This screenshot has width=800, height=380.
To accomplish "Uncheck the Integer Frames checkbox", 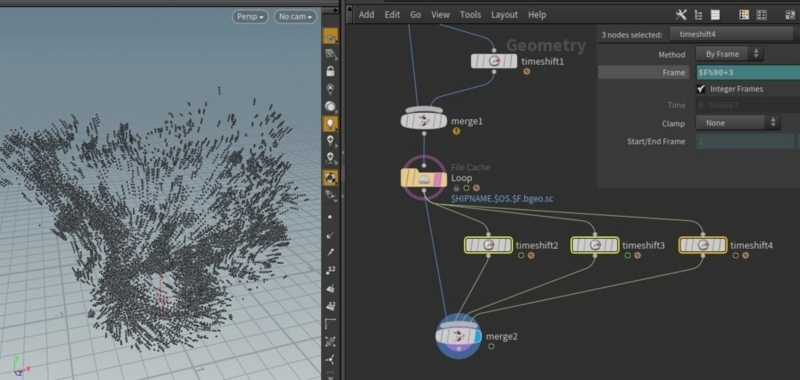I will (x=701, y=89).
